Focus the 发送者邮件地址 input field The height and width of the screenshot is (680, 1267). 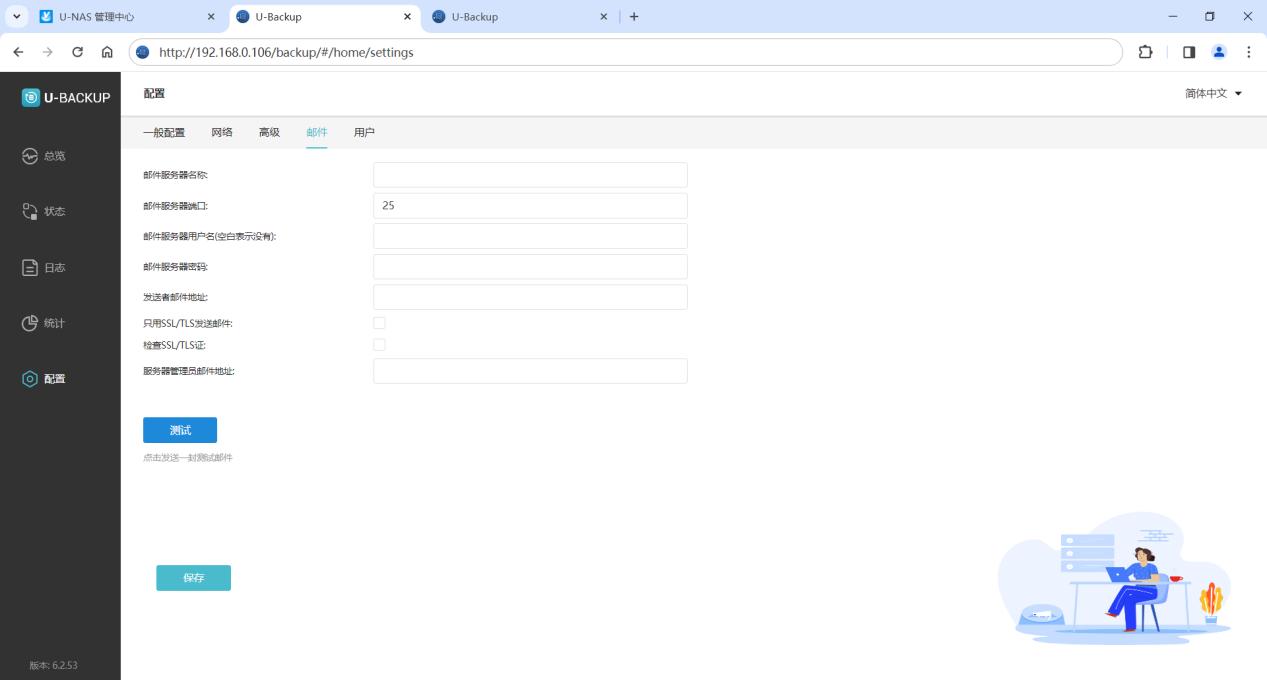point(530,297)
